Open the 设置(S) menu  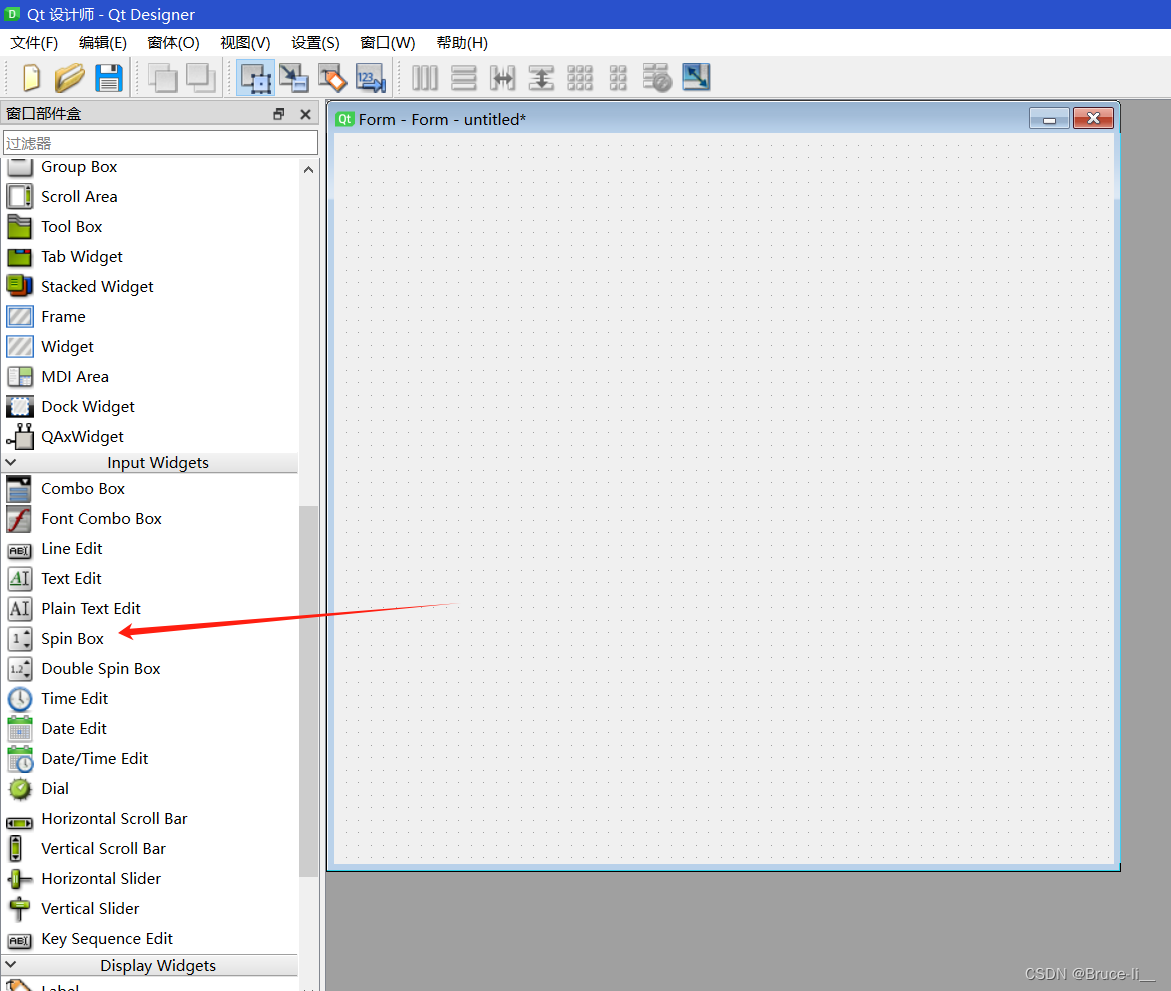pos(315,43)
